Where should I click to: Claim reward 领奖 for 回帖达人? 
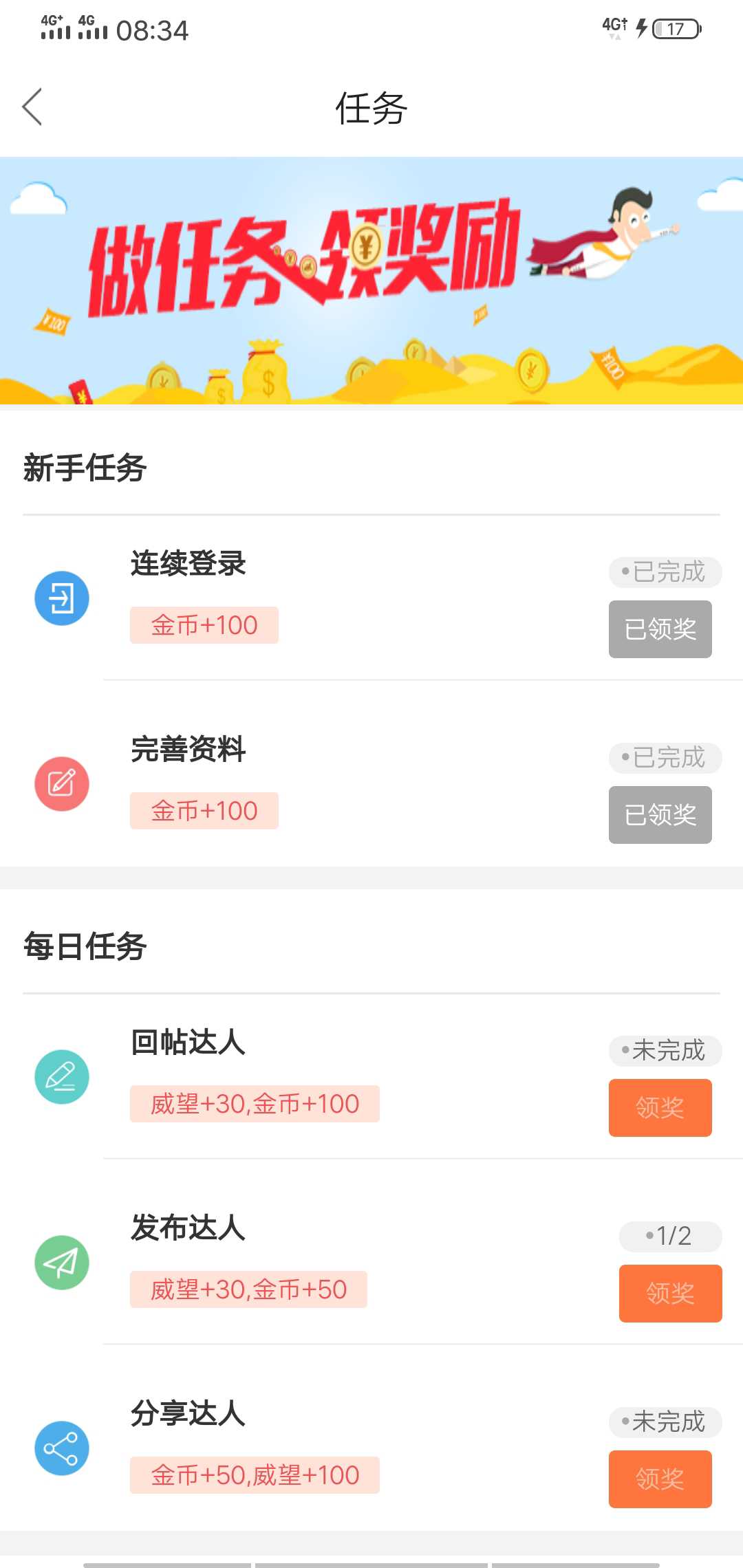tap(660, 1108)
